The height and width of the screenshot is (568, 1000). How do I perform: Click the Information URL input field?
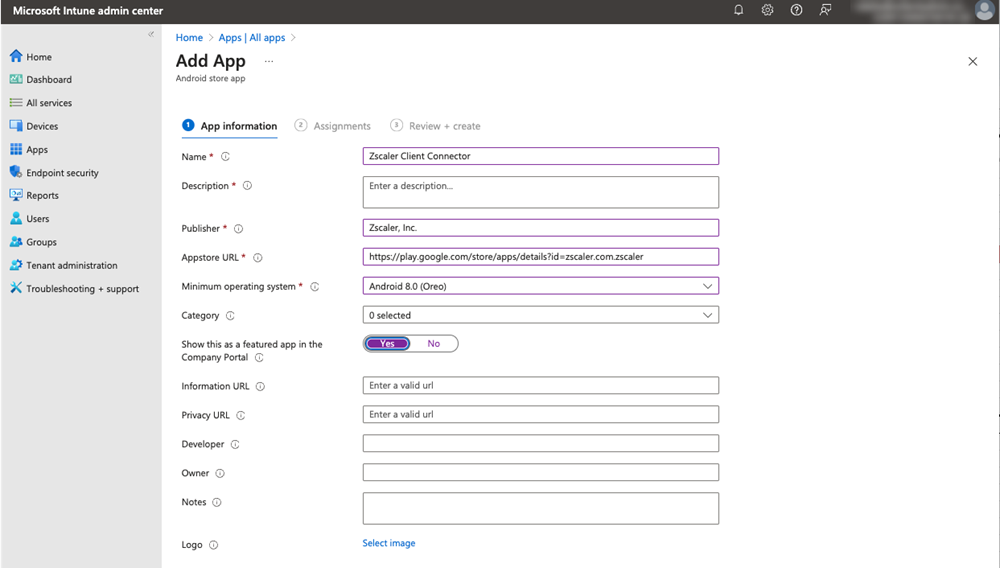click(x=541, y=385)
